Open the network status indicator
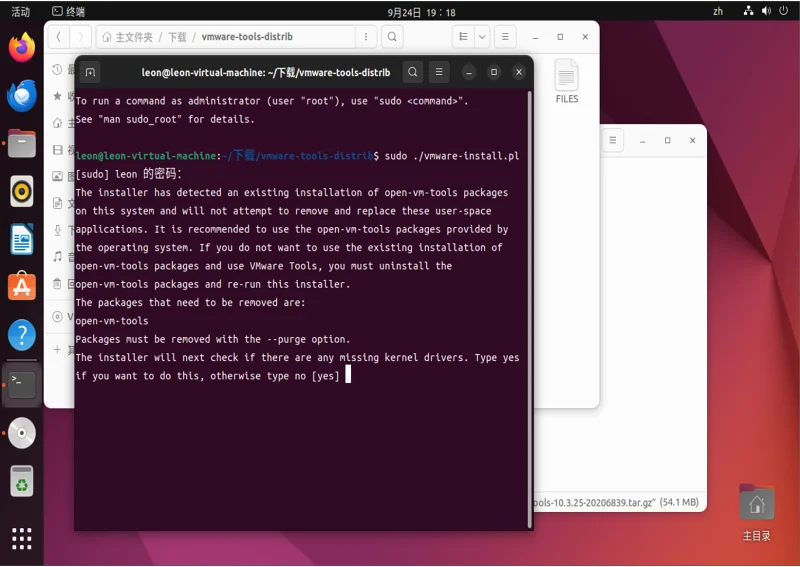 [748, 11]
